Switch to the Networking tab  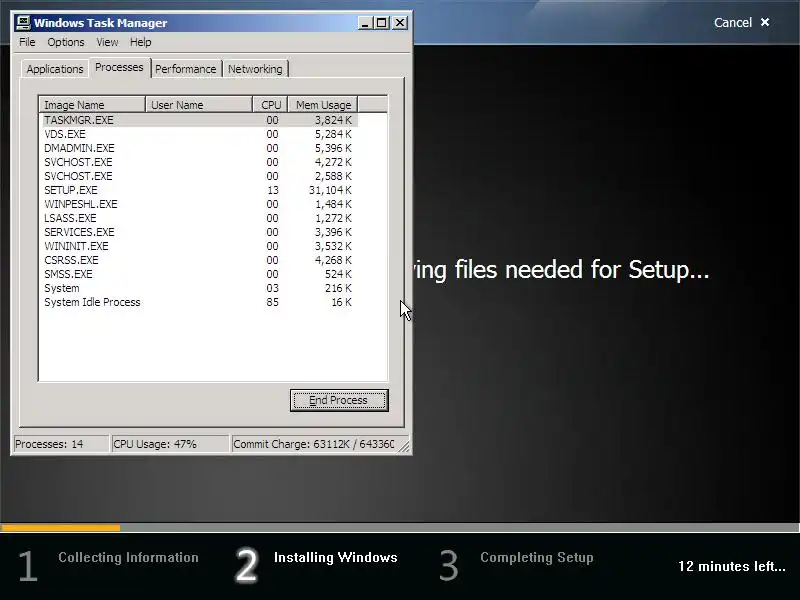[255, 69]
